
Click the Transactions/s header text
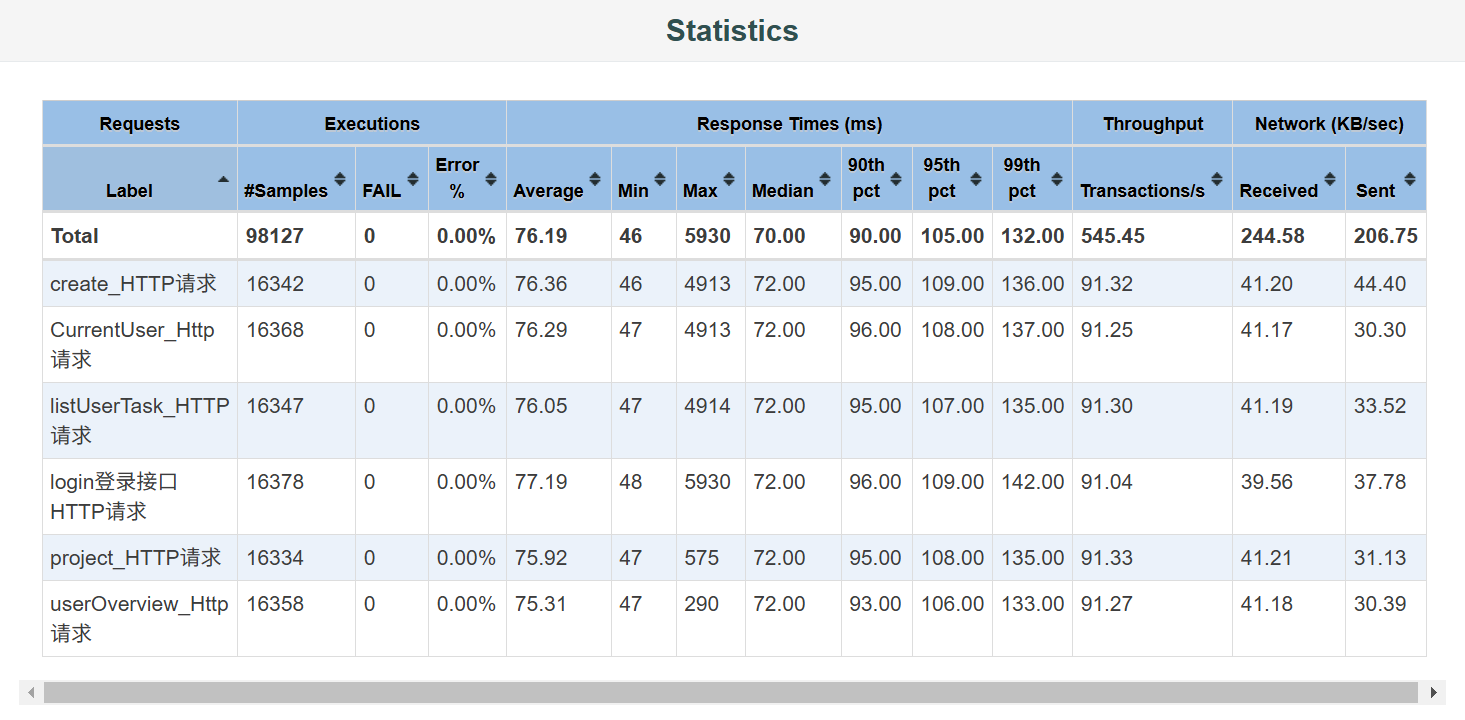click(1142, 191)
